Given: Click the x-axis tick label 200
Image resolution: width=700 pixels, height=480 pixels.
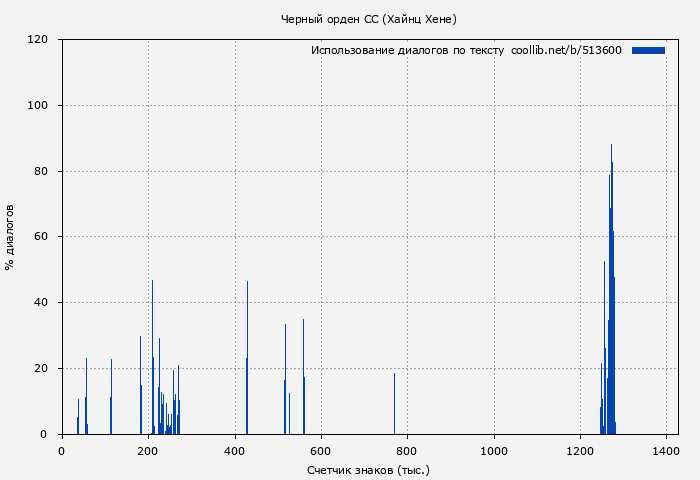Looking at the screenshot, I should coord(148,452).
